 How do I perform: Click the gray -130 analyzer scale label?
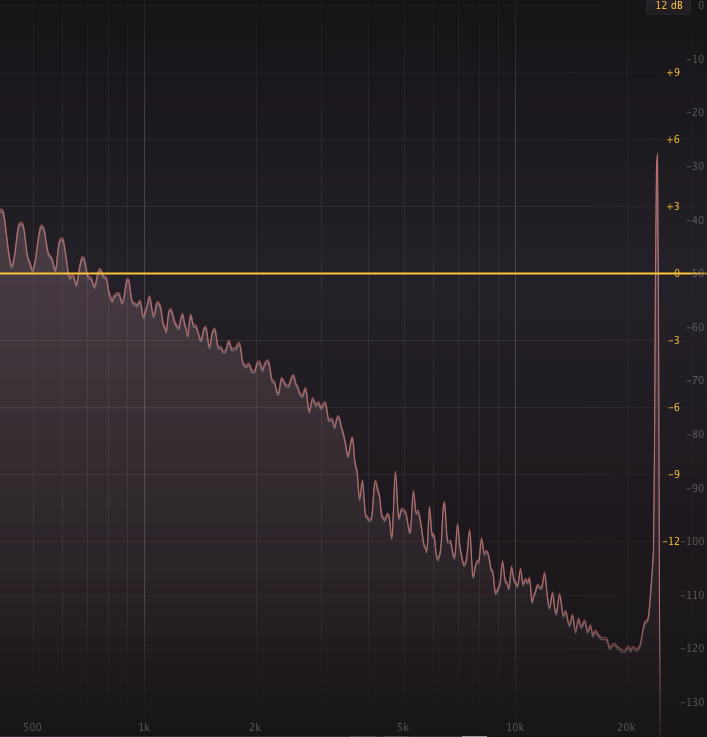(x=692, y=703)
